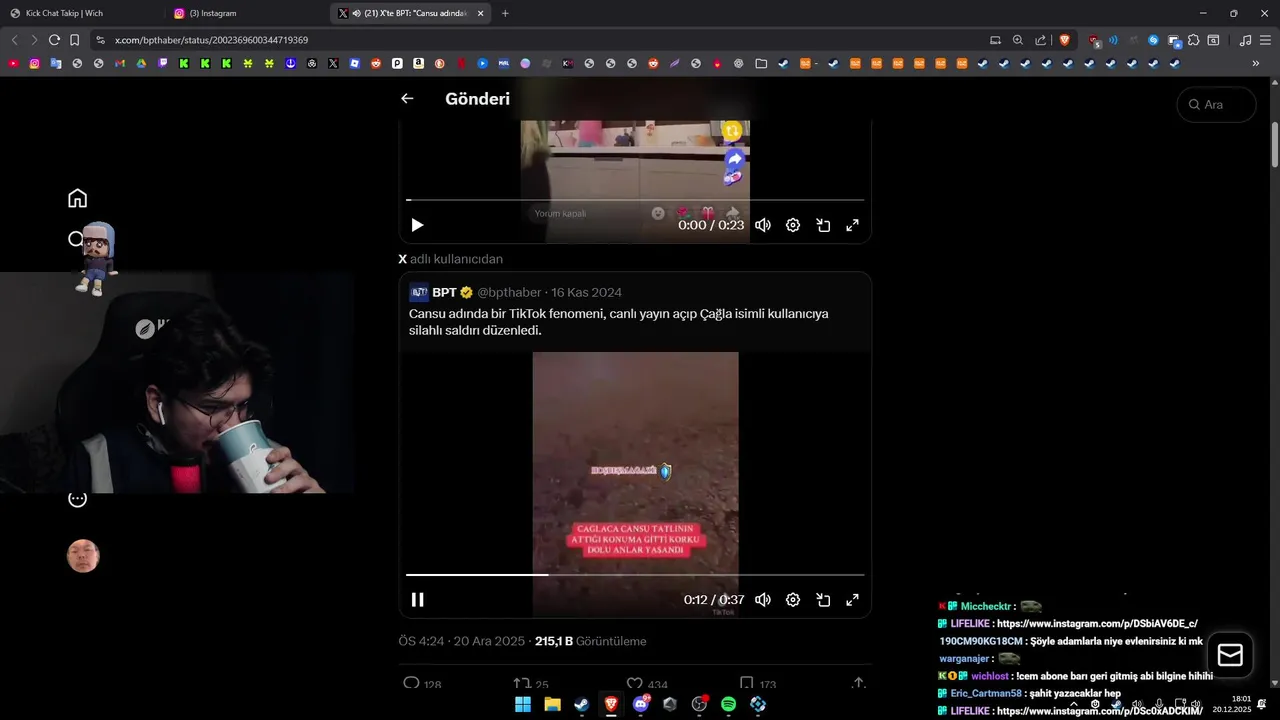Open the browser hamburger menu

(1265, 40)
